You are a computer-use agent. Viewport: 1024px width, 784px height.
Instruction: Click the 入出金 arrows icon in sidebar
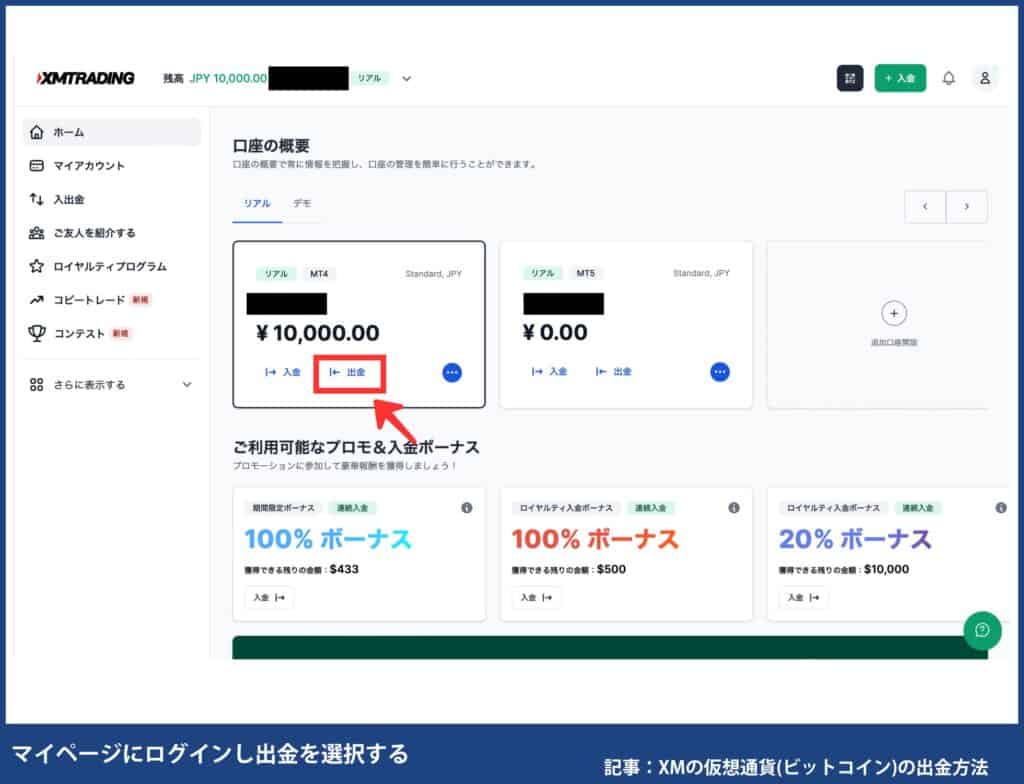click(x=36, y=199)
